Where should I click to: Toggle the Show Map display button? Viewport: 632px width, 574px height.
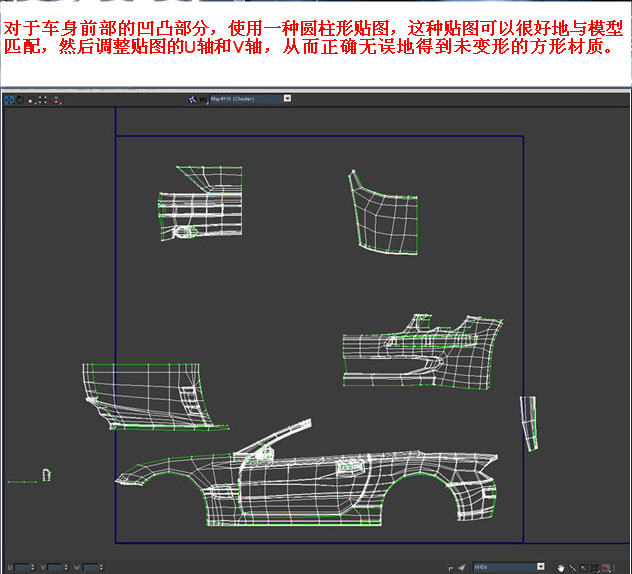tap(192, 99)
